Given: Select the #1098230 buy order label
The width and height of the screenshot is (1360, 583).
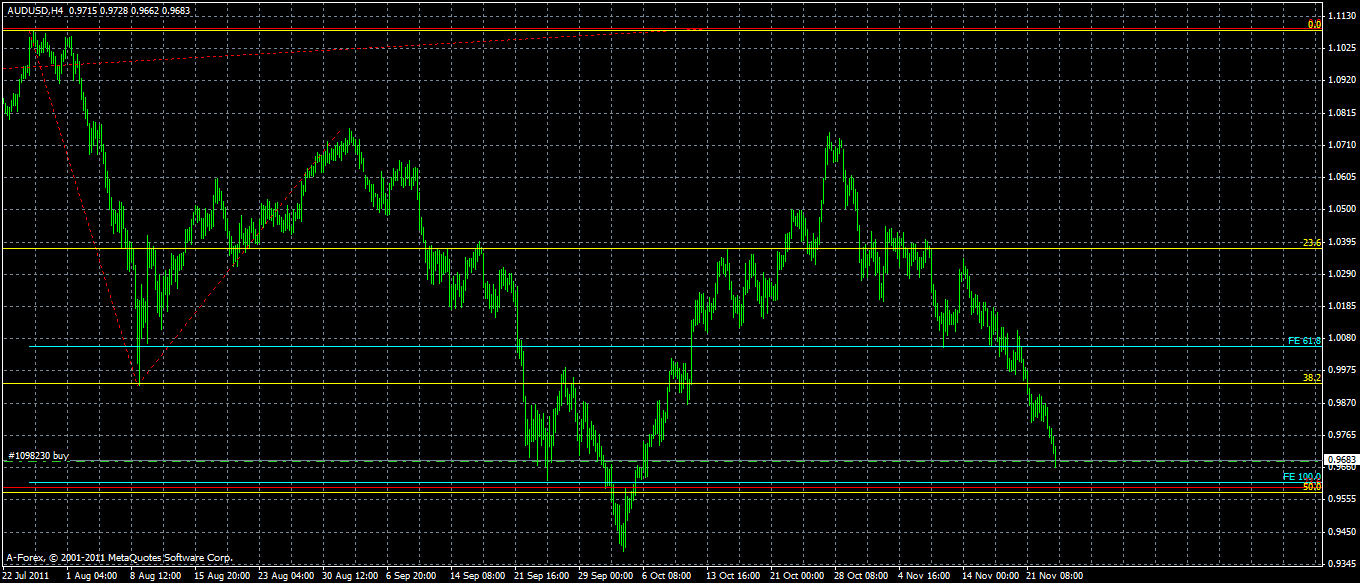Looking at the screenshot, I should [x=38, y=456].
